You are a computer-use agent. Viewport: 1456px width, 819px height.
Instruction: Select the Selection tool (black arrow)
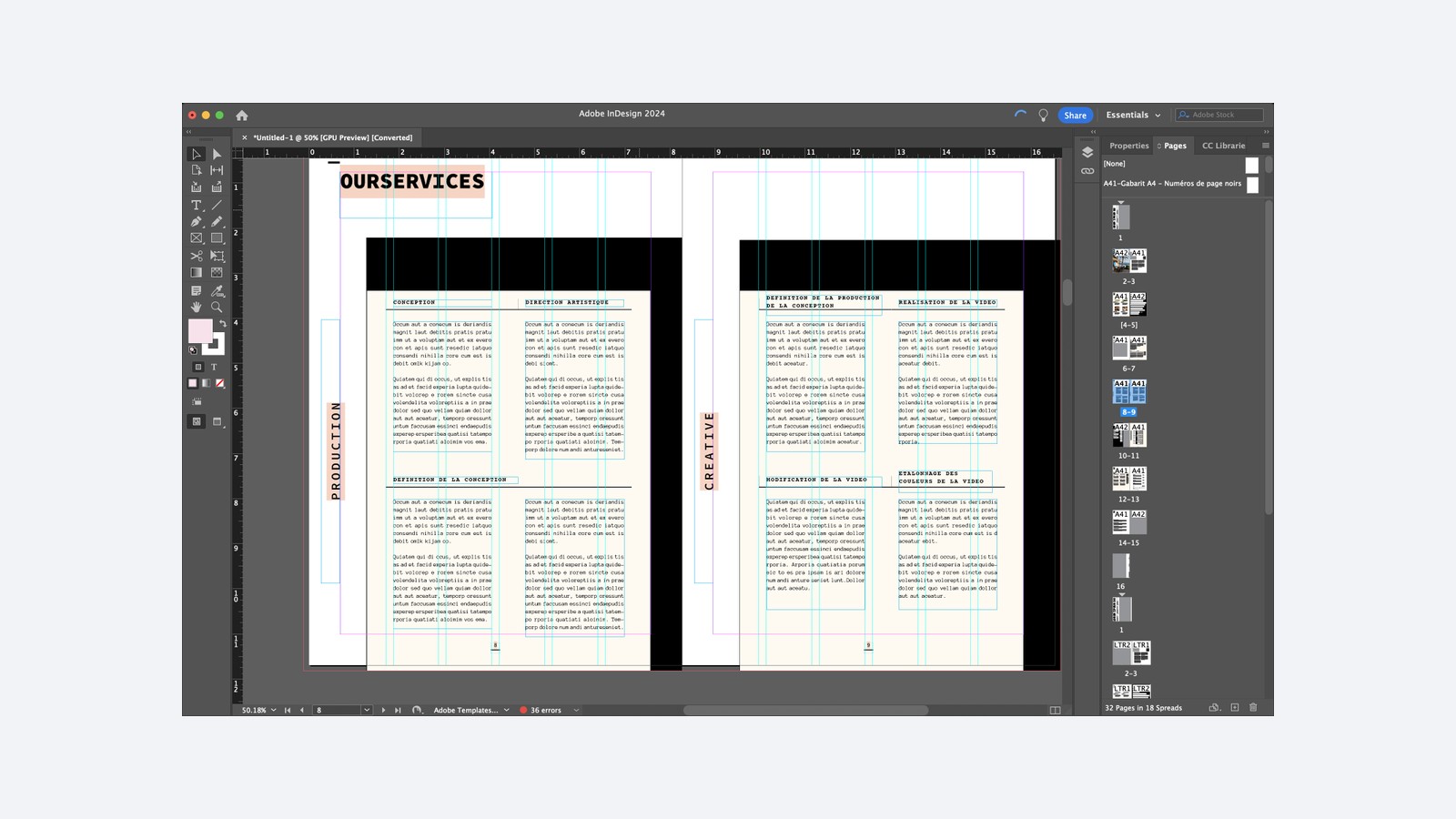click(x=196, y=154)
